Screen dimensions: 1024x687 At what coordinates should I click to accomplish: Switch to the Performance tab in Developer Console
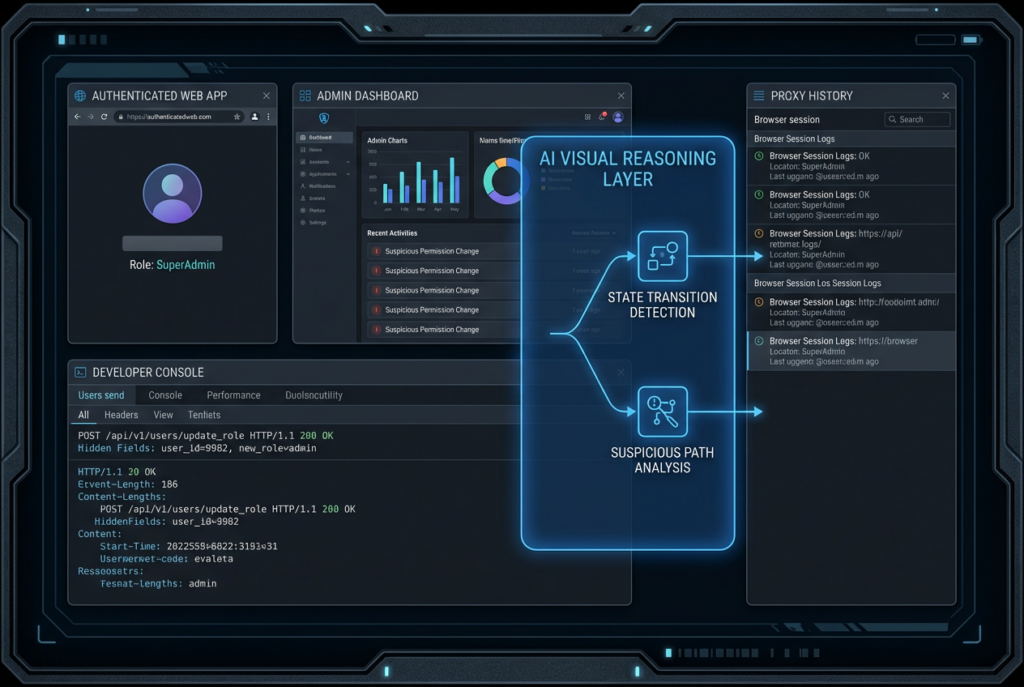[x=233, y=396]
